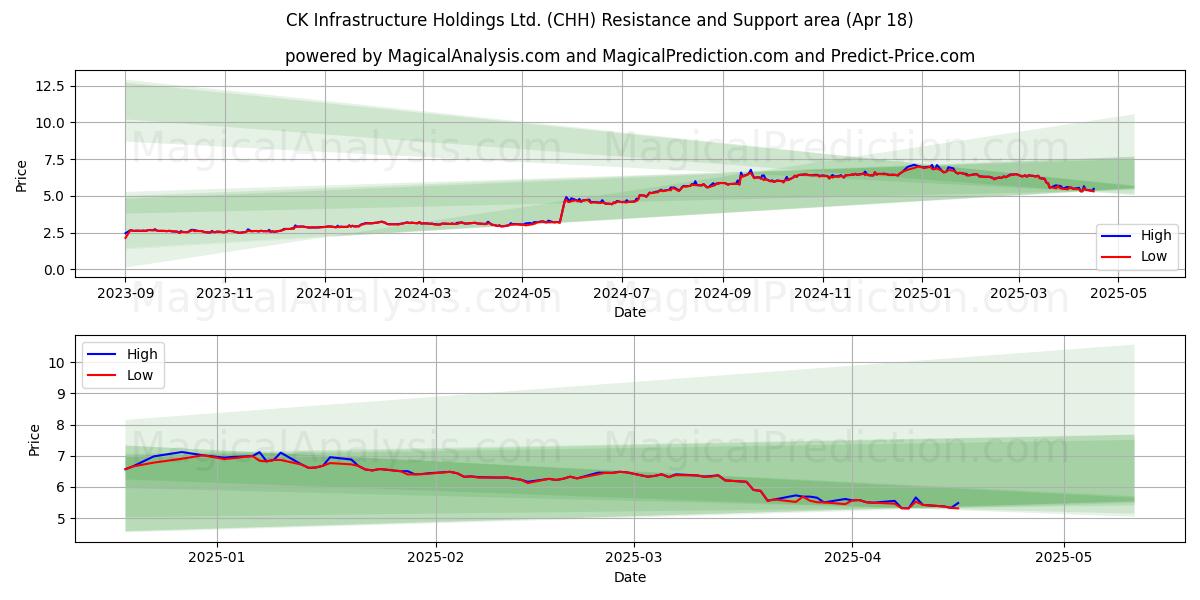1200x600 pixels.
Task: Click 'High' in the lower chart legend
Action: click(142, 354)
